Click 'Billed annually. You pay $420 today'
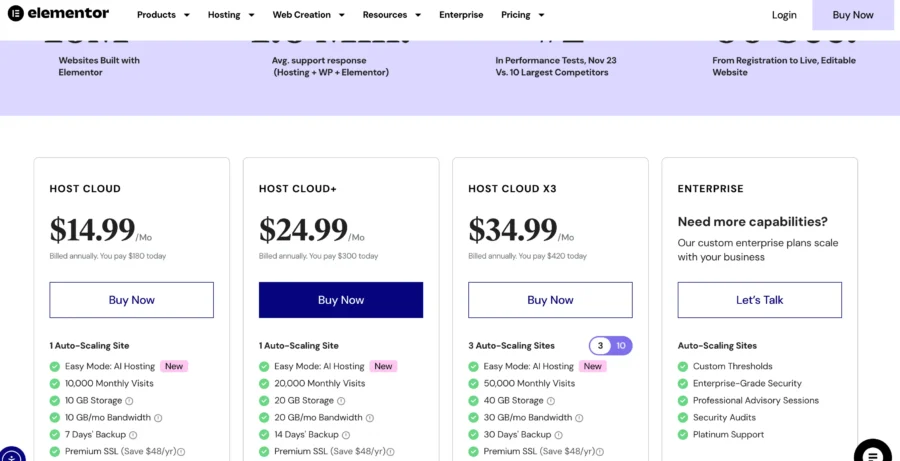 (x=527, y=256)
